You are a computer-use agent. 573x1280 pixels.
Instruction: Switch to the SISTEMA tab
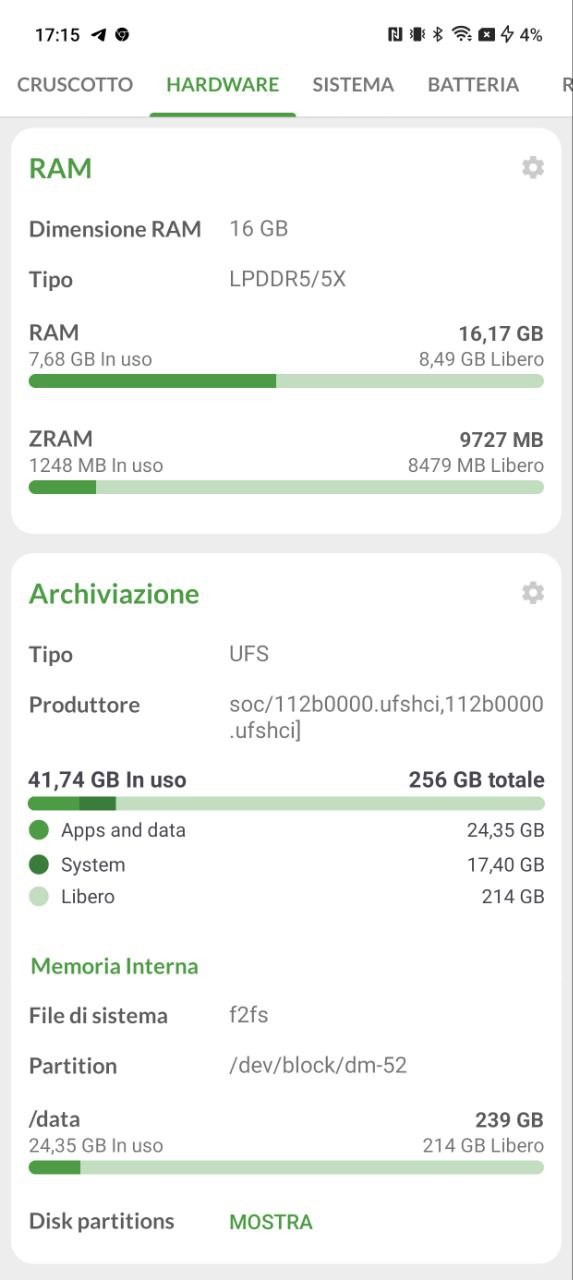[x=353, y=85]
